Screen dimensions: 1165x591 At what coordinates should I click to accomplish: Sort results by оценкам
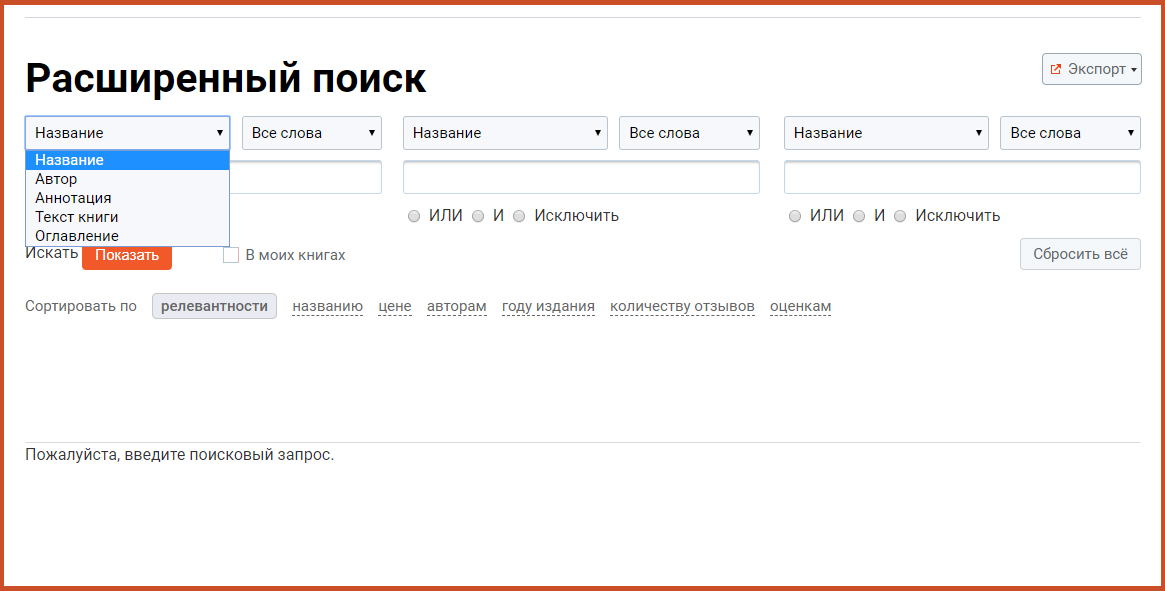800,306
